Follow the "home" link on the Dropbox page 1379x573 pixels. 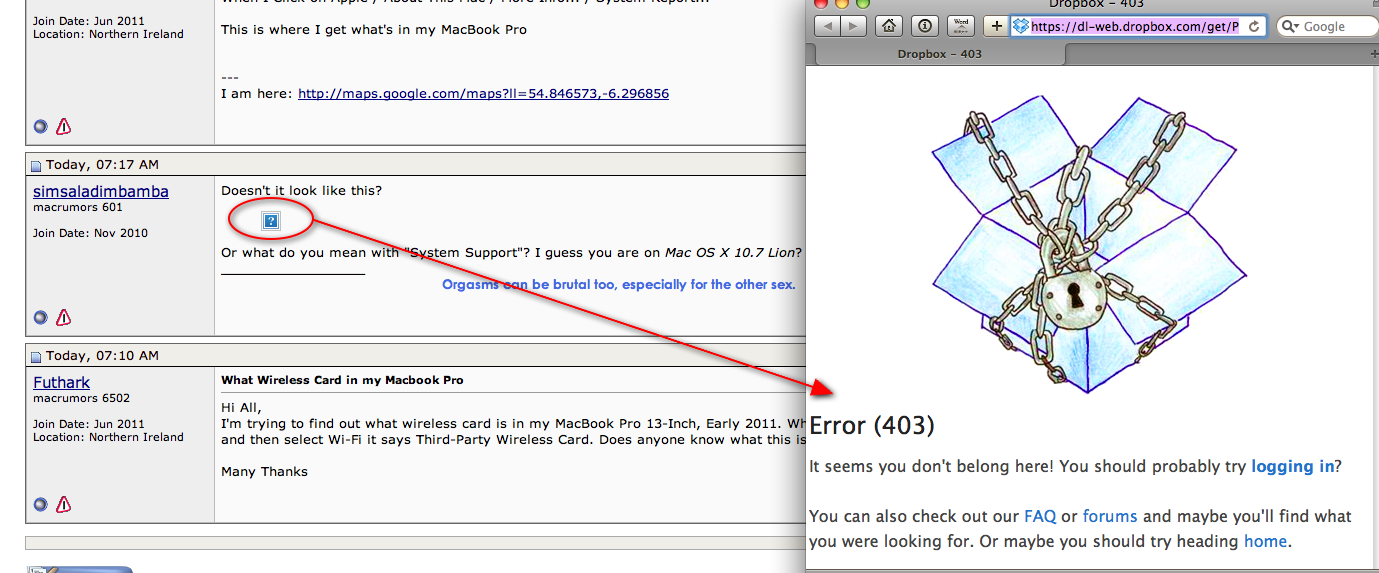click(x=1266, y=541)
